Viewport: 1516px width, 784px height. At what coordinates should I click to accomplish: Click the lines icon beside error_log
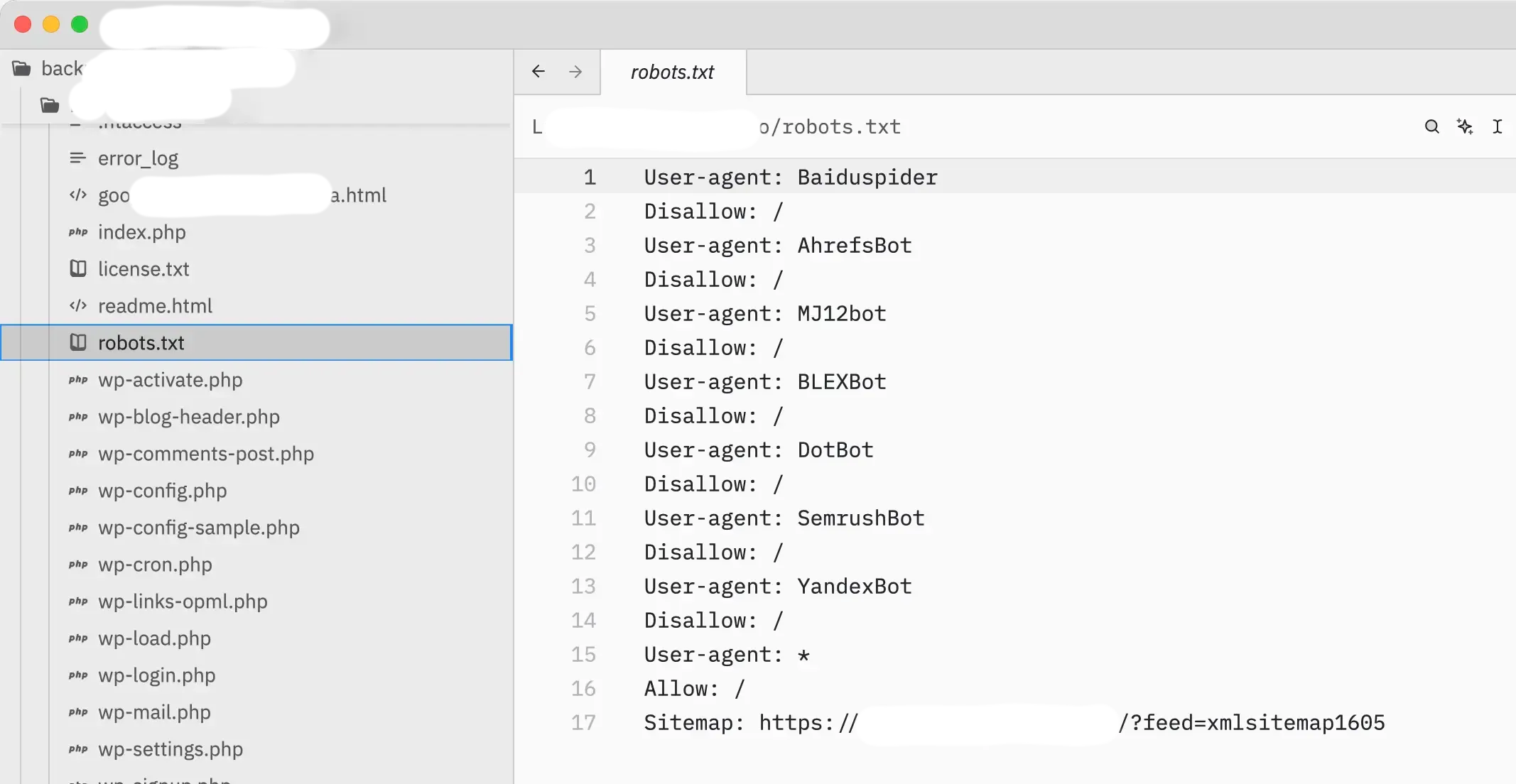[78, 158]
